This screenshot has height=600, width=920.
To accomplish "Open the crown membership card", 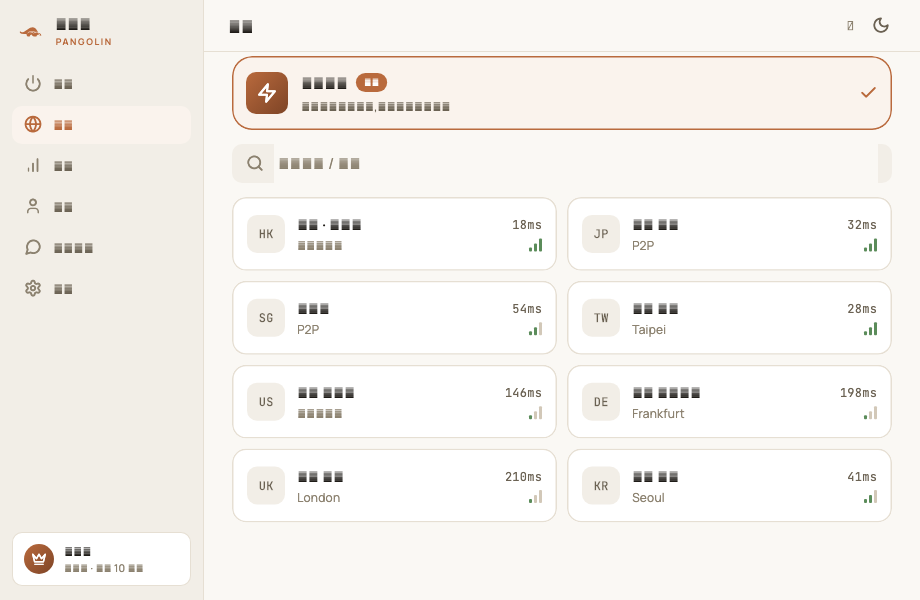I will tap(102, 559).
